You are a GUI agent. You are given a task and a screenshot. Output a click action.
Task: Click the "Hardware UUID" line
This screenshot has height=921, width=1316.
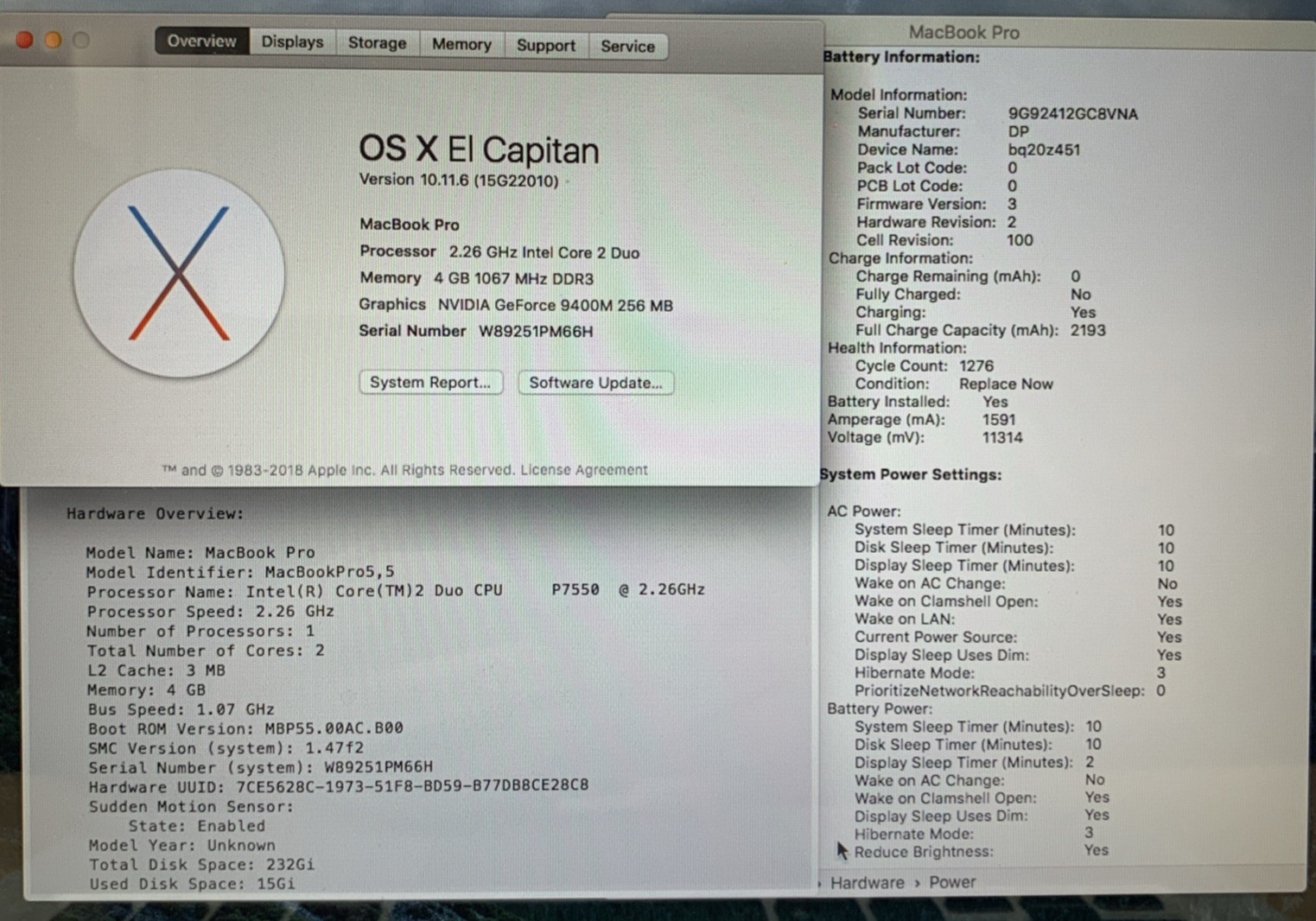339,785
